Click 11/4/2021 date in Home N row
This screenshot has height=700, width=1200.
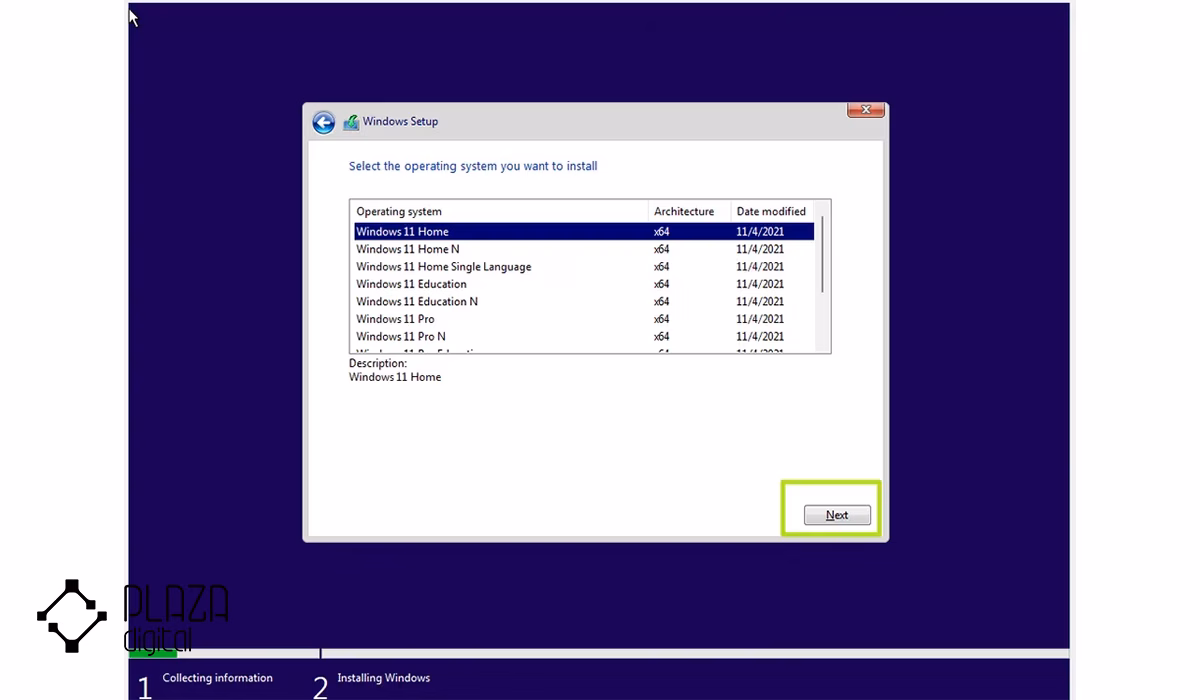(760, 249)
